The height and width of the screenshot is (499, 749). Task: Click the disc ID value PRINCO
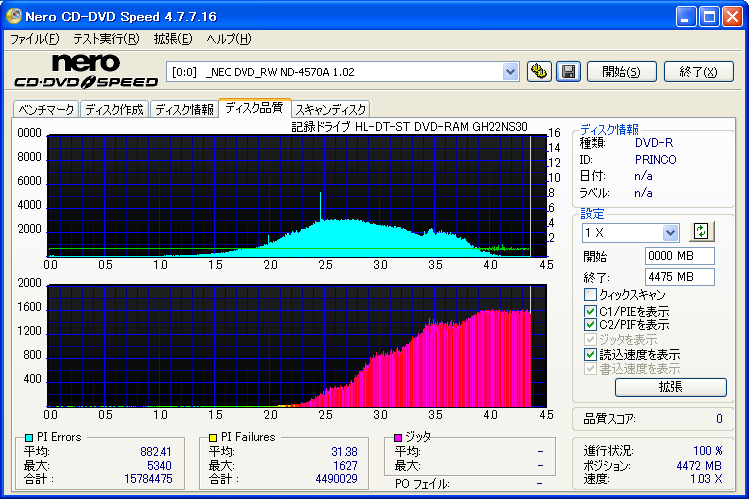point(655,159)
